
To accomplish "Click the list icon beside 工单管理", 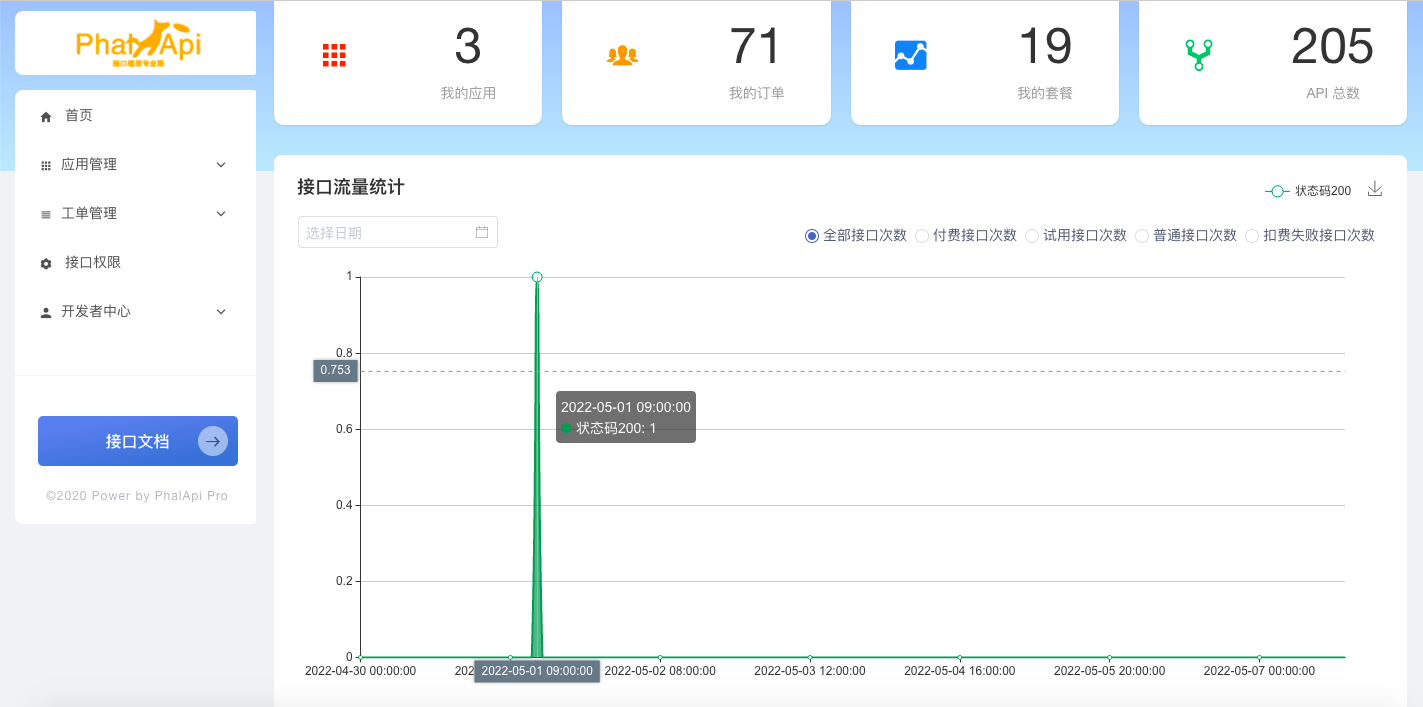I will pos(46,215).
